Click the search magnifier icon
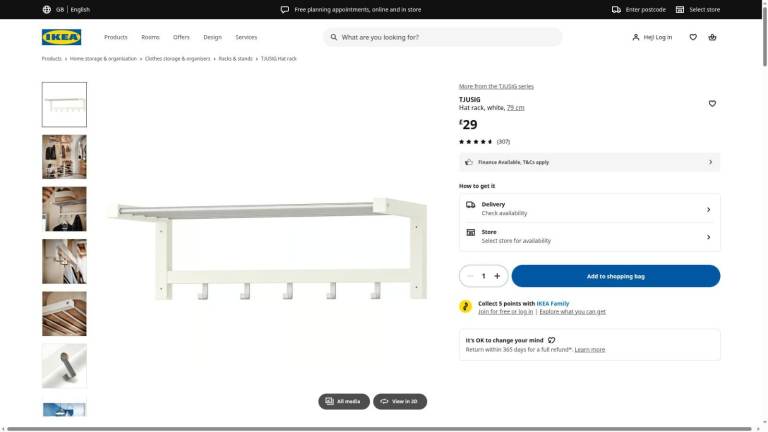Image resolution: width=768 pixels, height=432 pixels. pyautogui.click(x=334, y=37)
